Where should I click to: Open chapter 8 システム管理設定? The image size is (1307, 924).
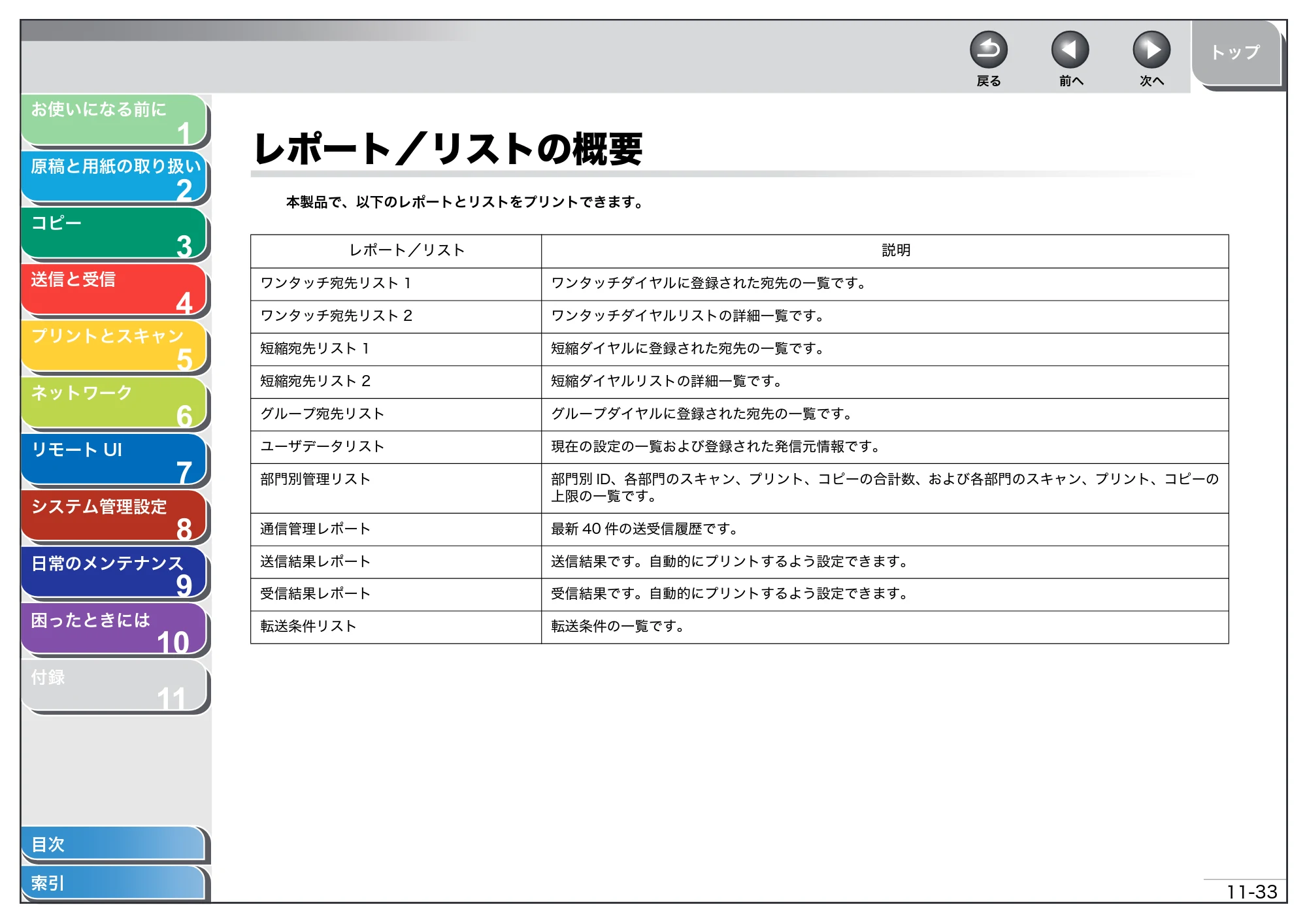click(115, 516)
